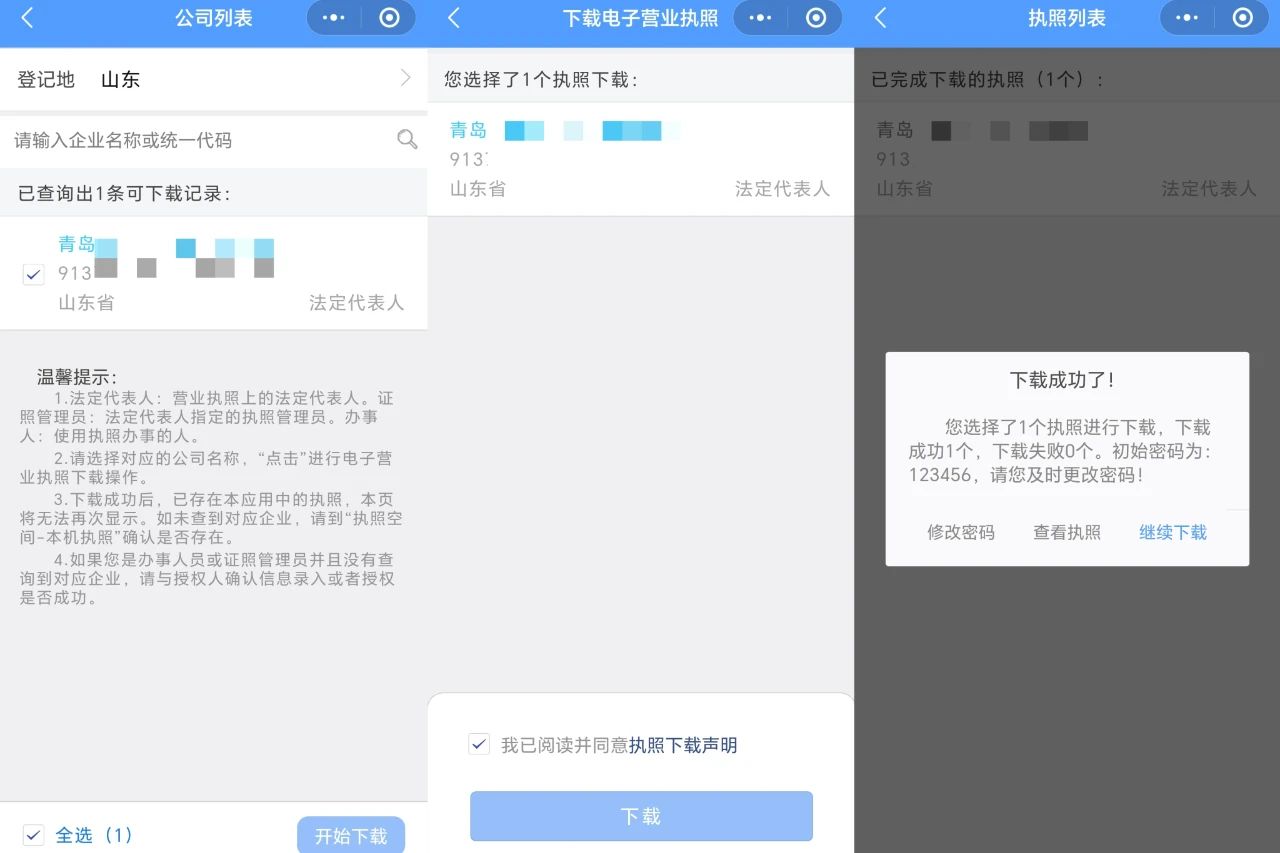Viewport: 1280px width, 853px height.
Task: Open the three-dots menu on 执照列表 header
Action: click(1186, 18)
